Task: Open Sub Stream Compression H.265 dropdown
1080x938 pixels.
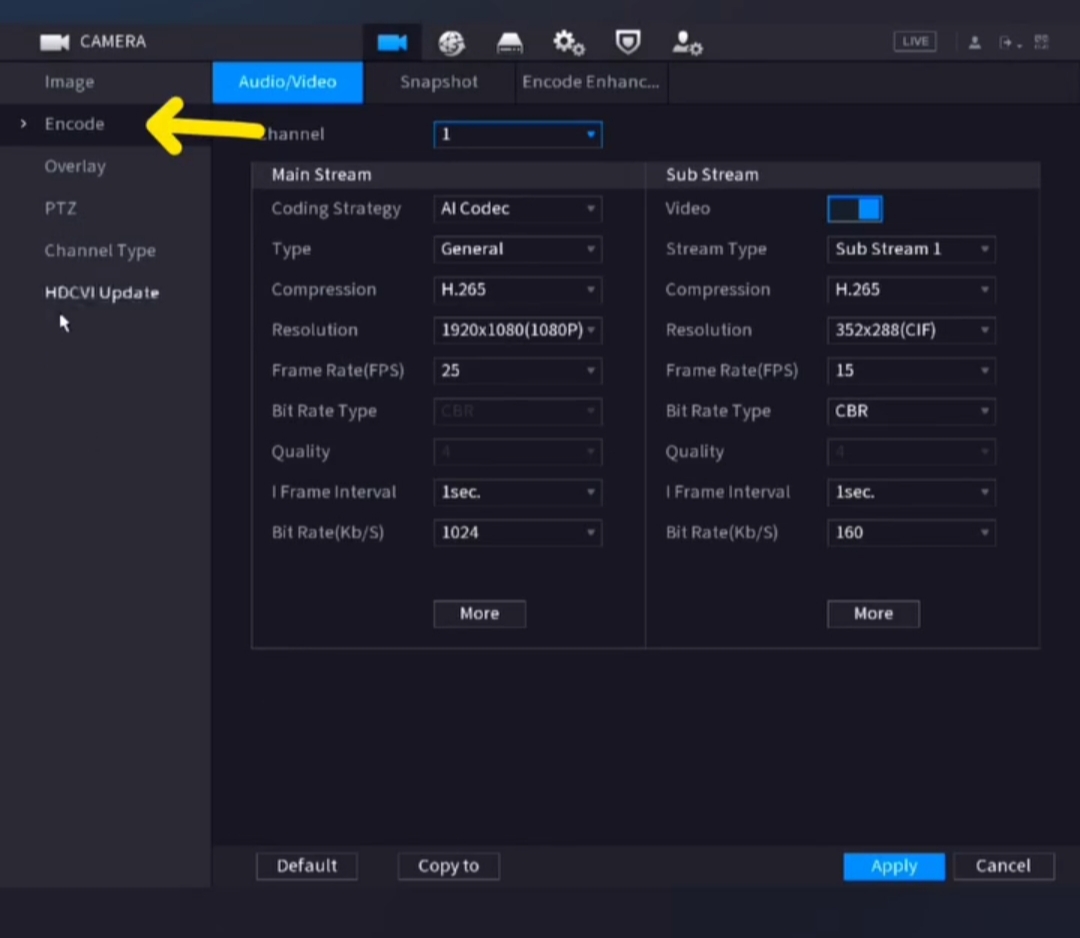Action: tap(911, 290)
